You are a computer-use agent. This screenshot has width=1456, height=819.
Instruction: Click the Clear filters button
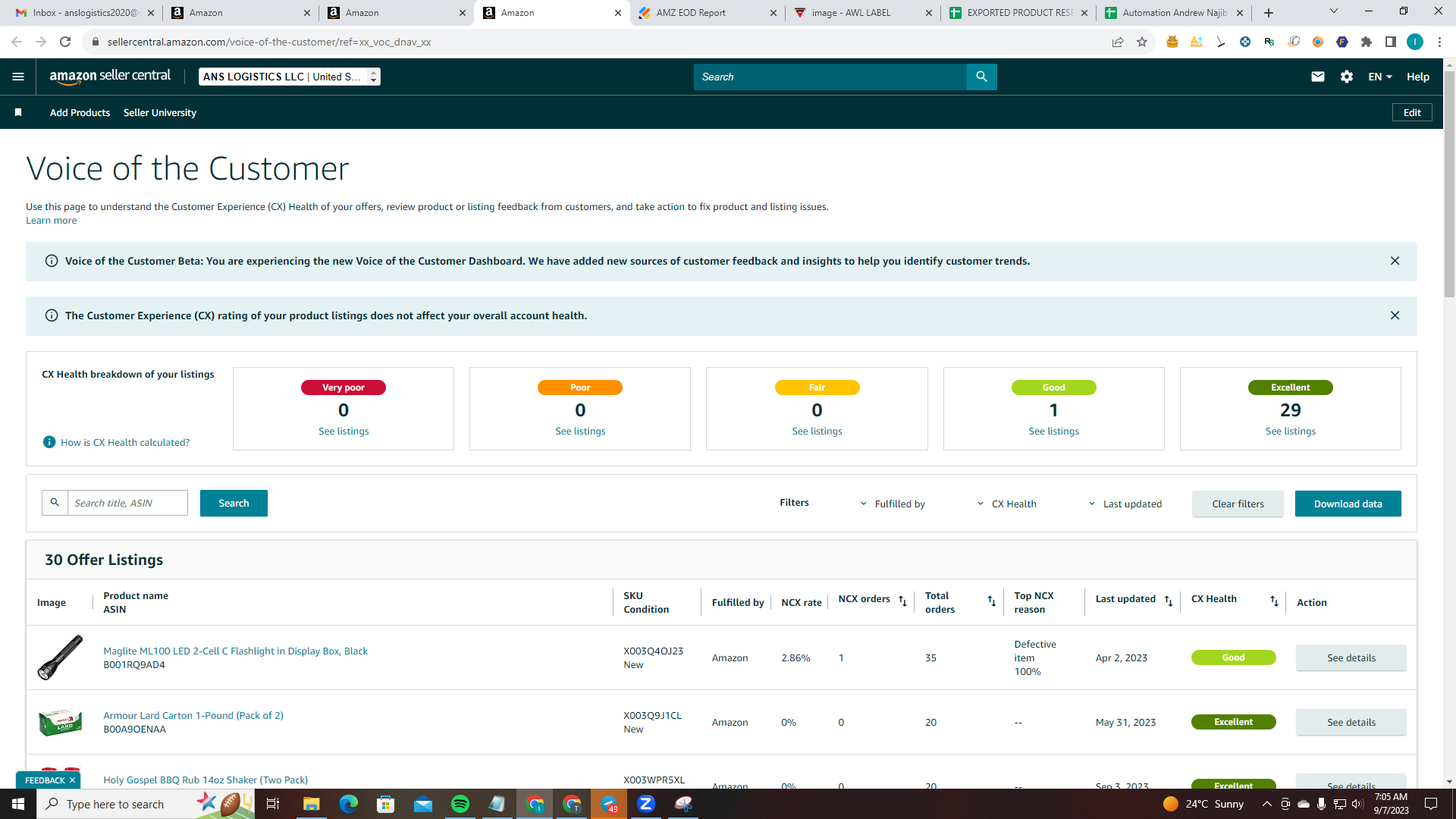tap(1238, 504)
